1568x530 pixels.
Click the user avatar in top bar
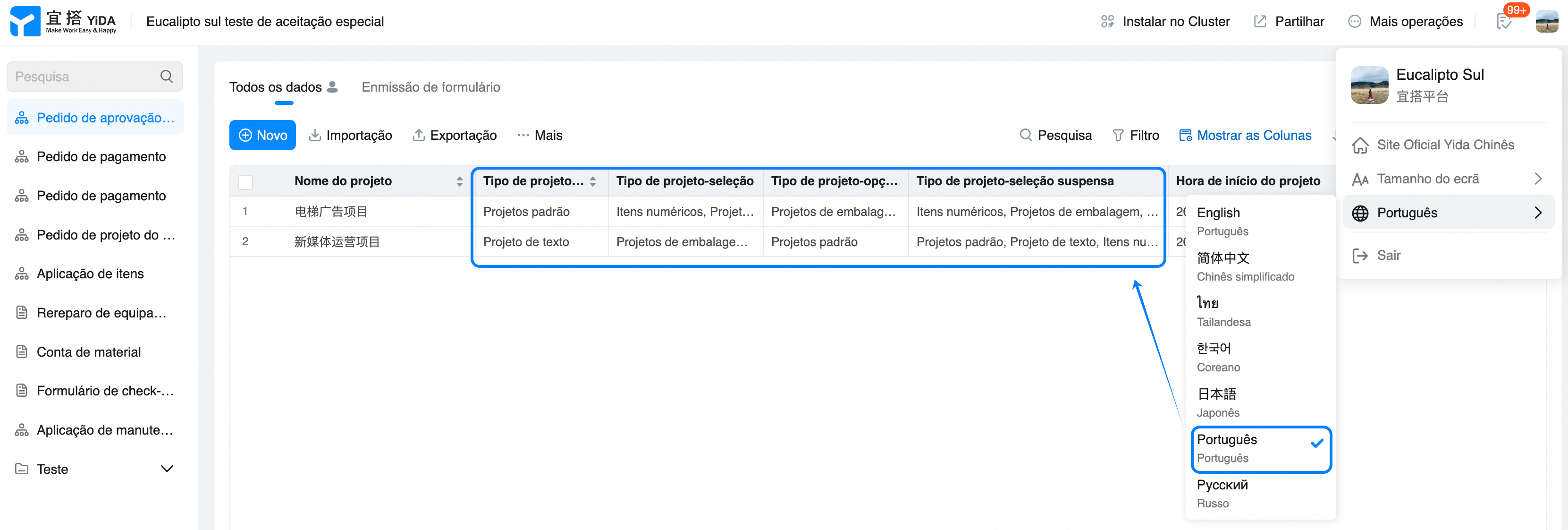click(x=1546, y=22)
